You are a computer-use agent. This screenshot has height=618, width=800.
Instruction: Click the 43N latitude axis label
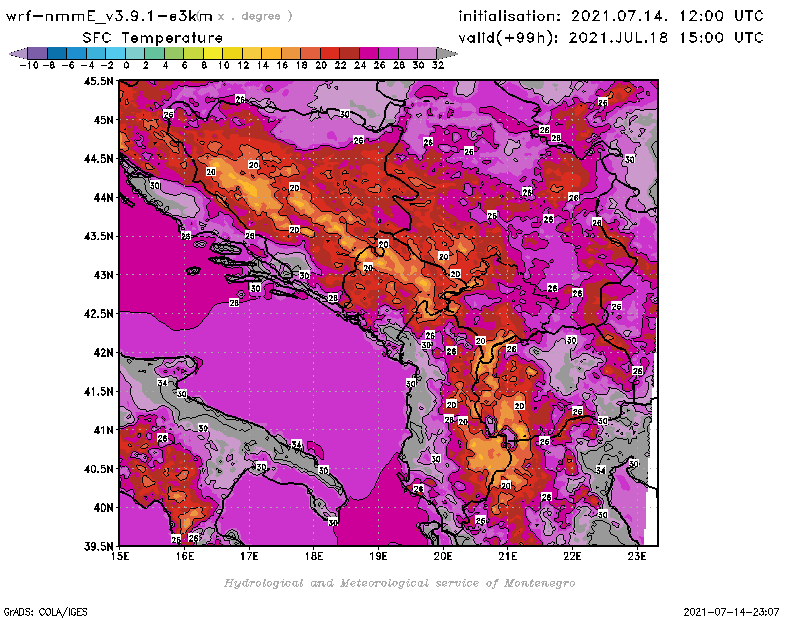pos(103,275)
